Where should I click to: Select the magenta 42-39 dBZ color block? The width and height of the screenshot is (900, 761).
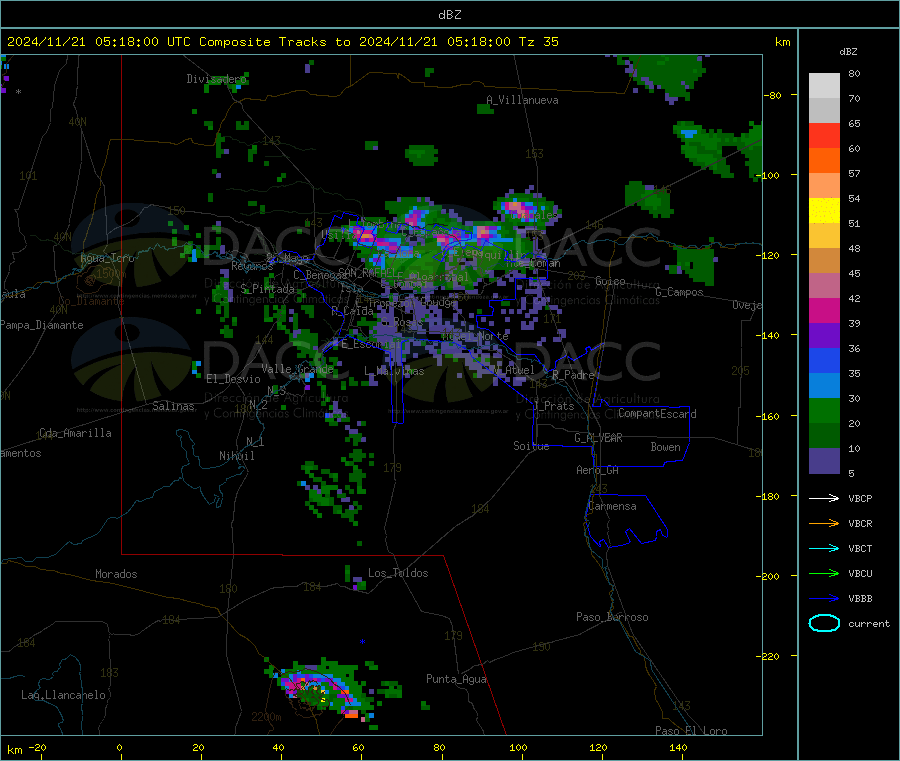824,310
